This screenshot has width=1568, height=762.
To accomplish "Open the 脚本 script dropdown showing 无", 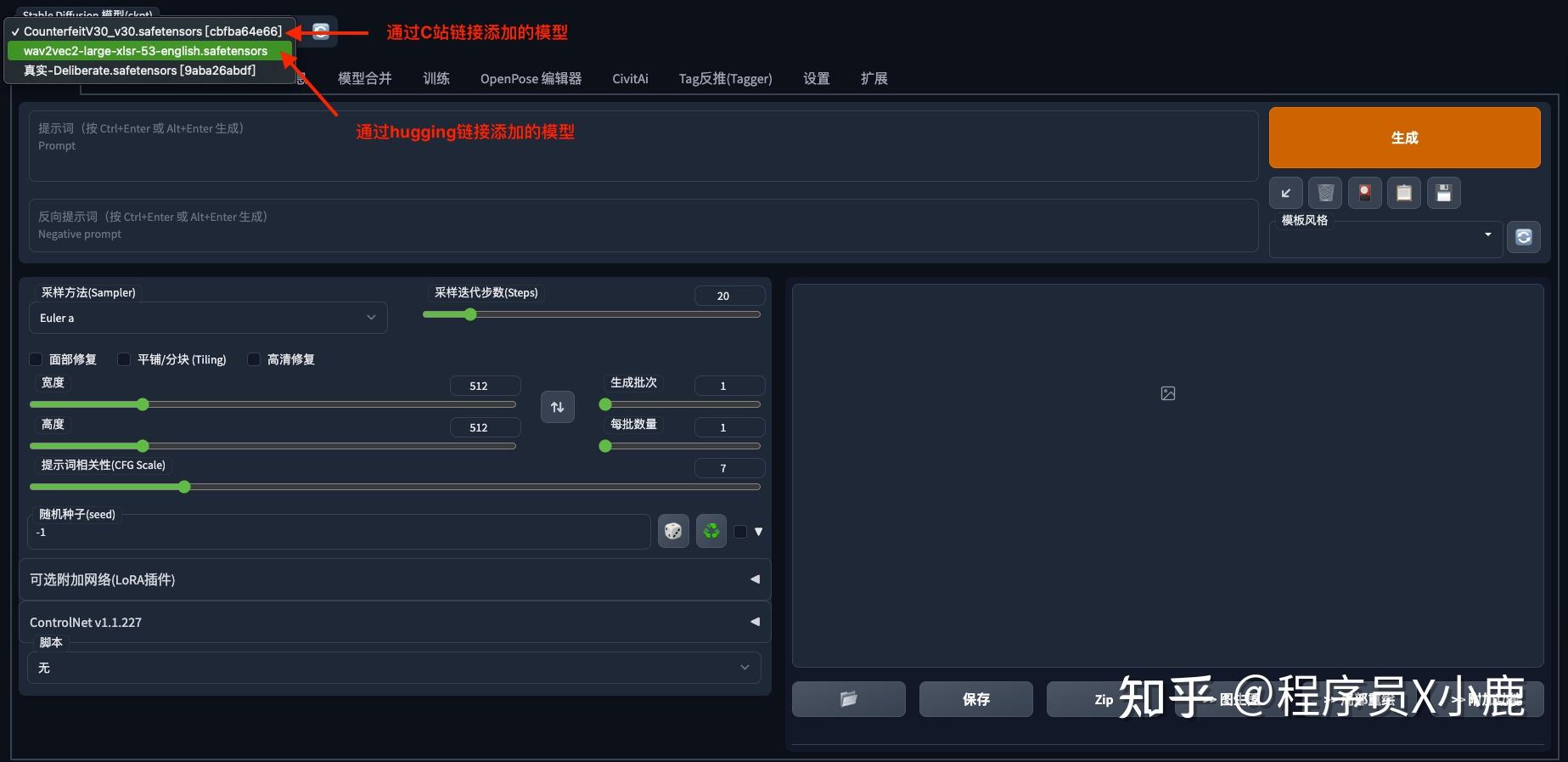I will pyautogui.click(x=394, y=668).
